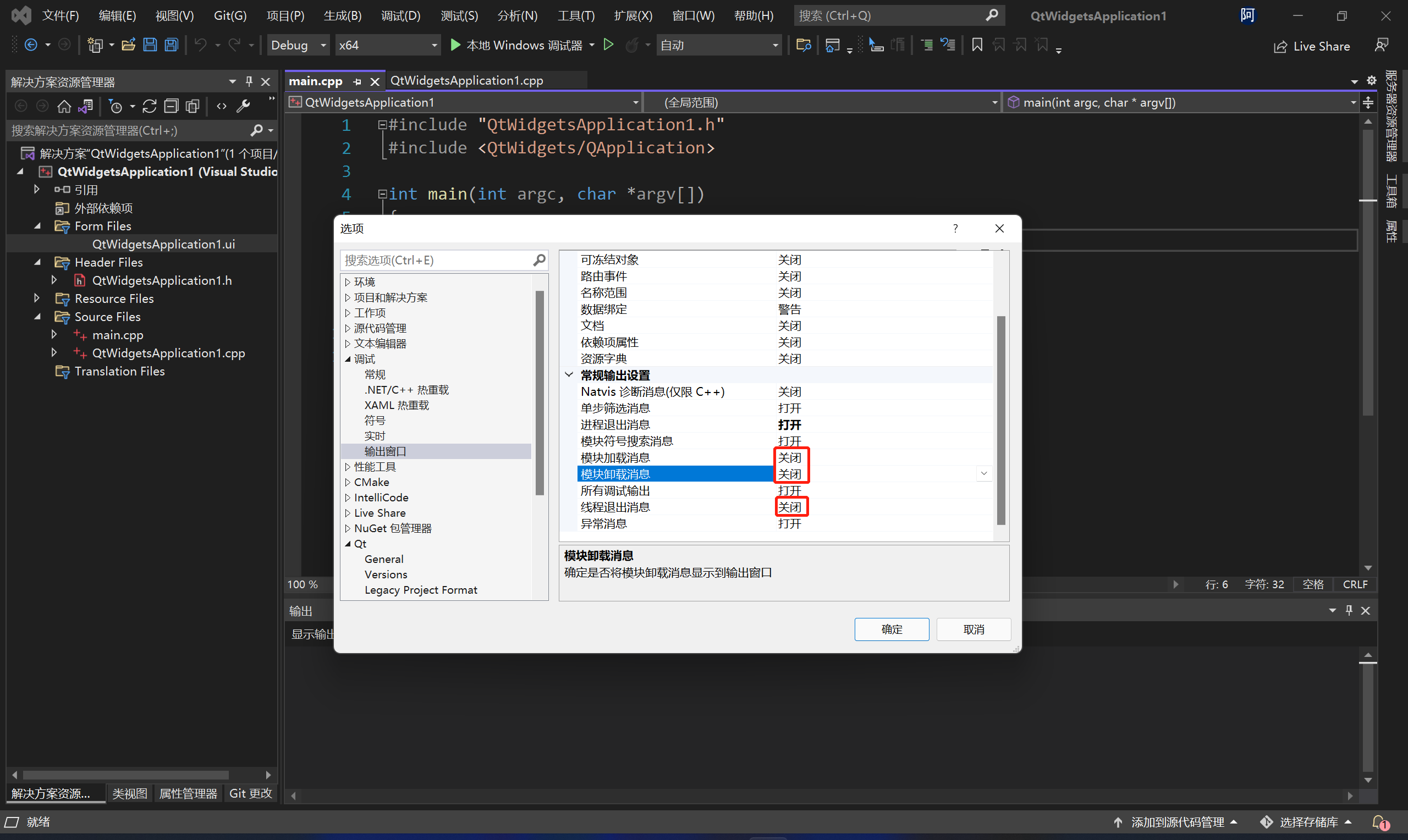Expand the 文本编辑器 node in Options tree
Screen dimensions: 1408x840
[348, 343]
